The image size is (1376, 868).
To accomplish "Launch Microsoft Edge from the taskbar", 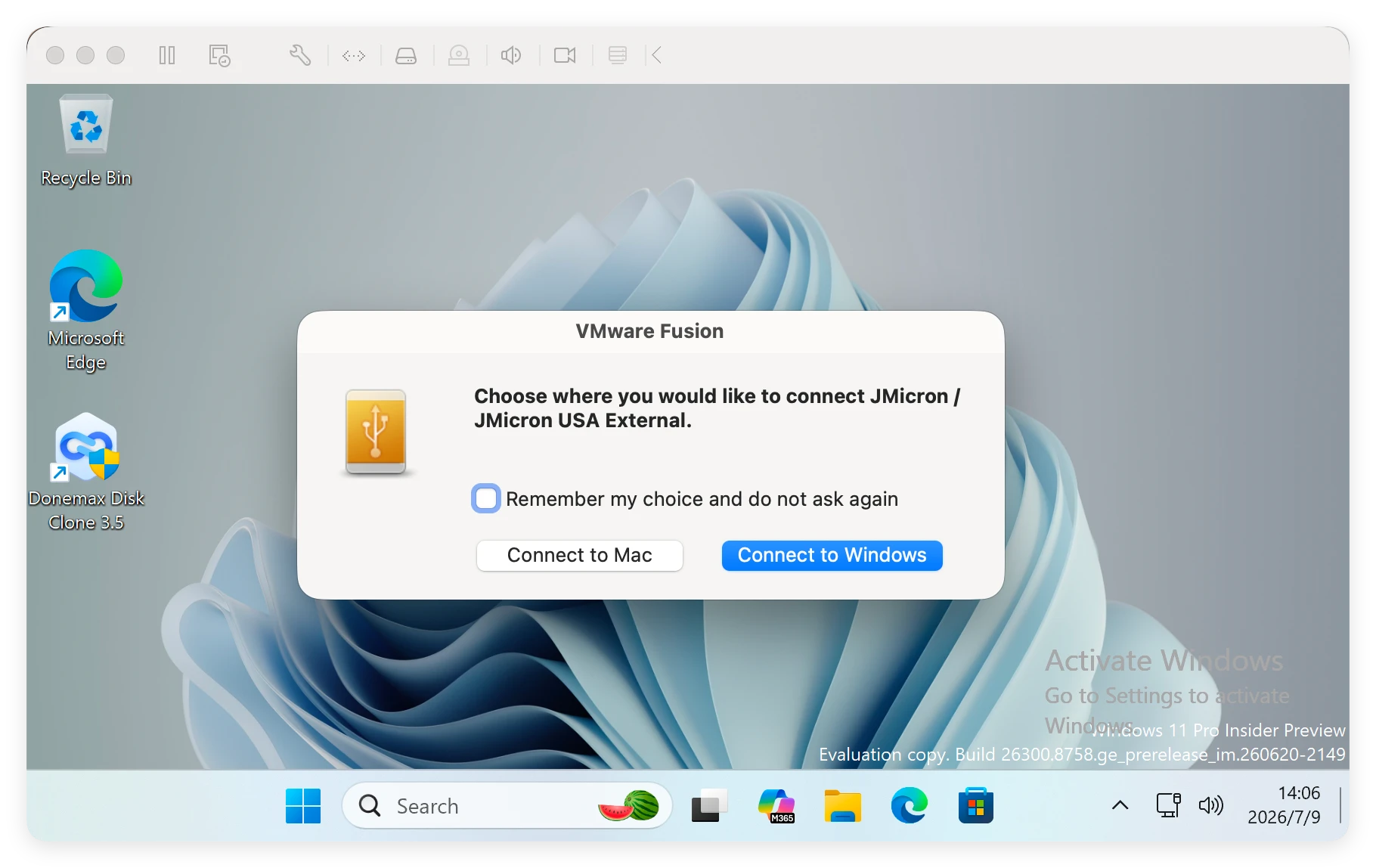I will pyautogui.click(x=910, y=806).
